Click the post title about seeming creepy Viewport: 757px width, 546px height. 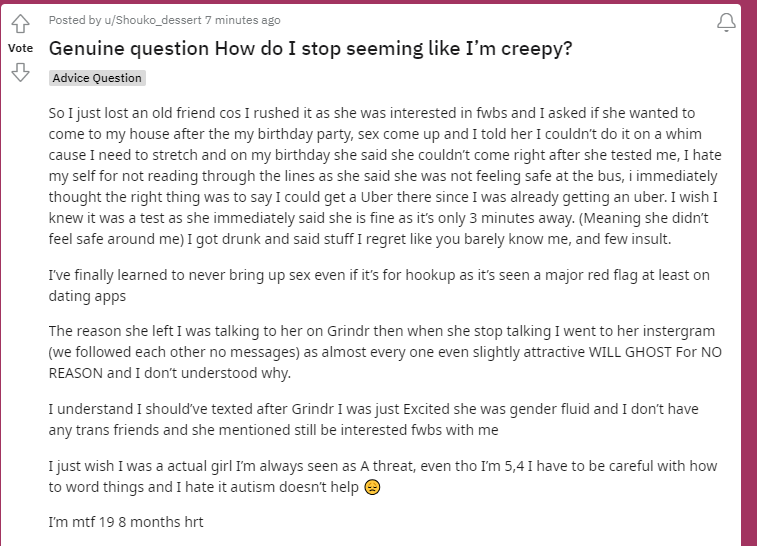310,48
